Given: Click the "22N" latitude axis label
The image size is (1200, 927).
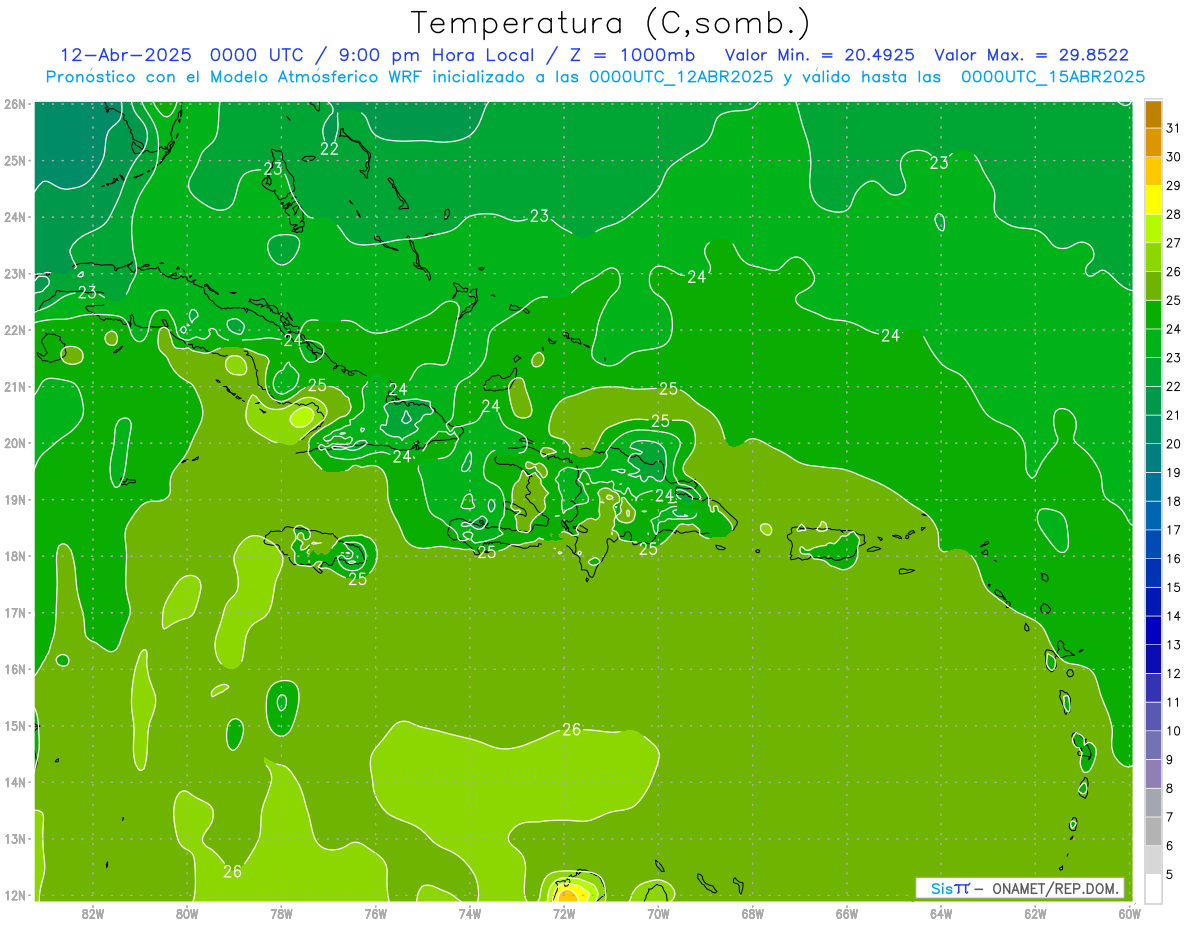Looking at the screenshot, I should pos(14,330).
